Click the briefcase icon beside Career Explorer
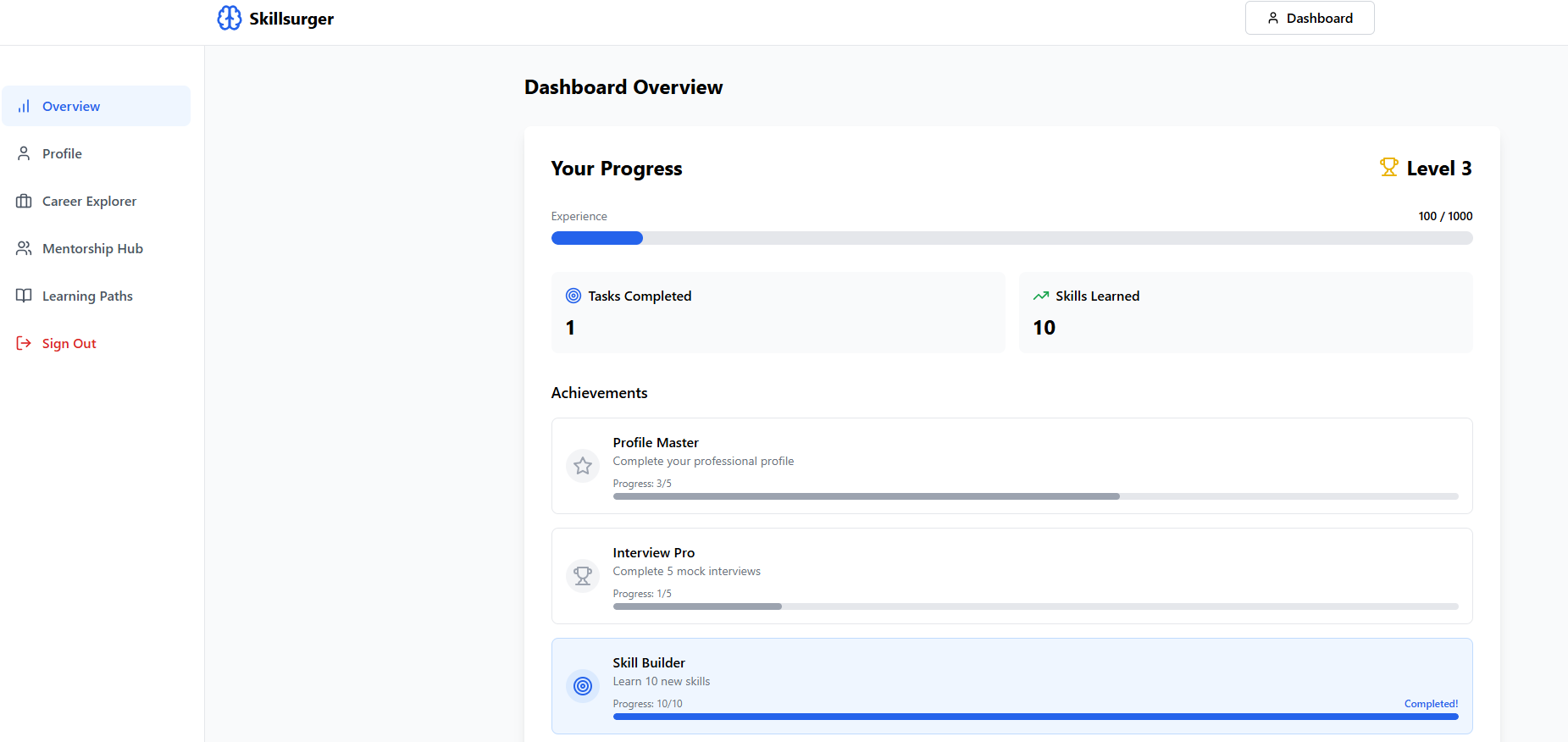Screen dimensions: 1568x742 tap(24, 201)
